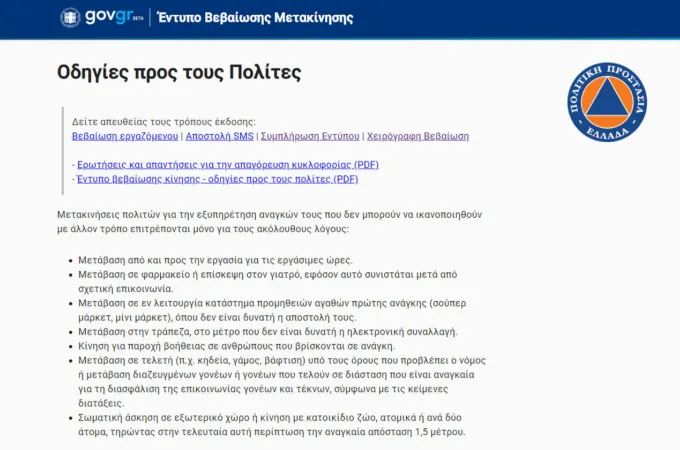Click bullet Μετάβαση σε τελετή

pos(282,382)
